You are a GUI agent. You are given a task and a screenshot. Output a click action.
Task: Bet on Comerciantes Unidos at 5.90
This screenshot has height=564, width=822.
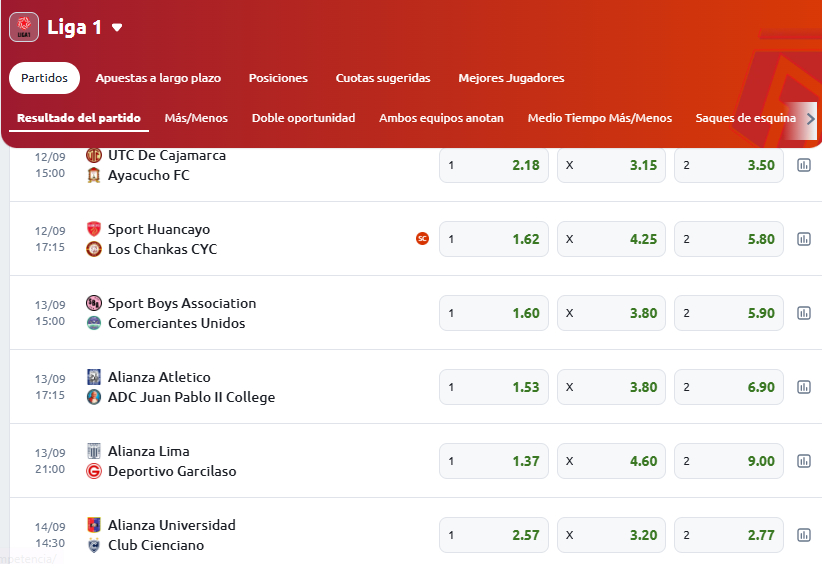click(729, 313)
